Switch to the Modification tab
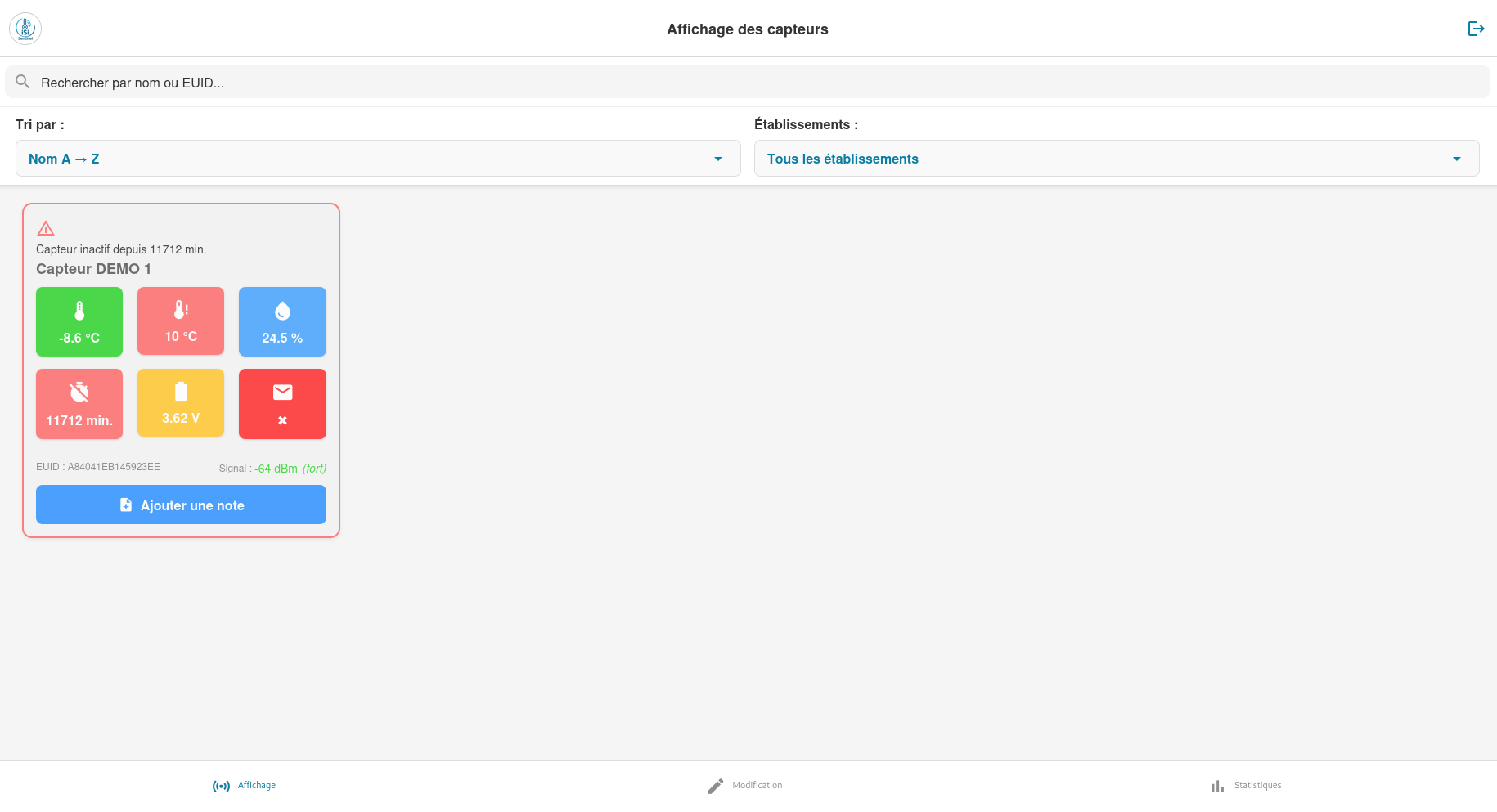Screen dimensions: 1497x812 (x=745, y=786)
